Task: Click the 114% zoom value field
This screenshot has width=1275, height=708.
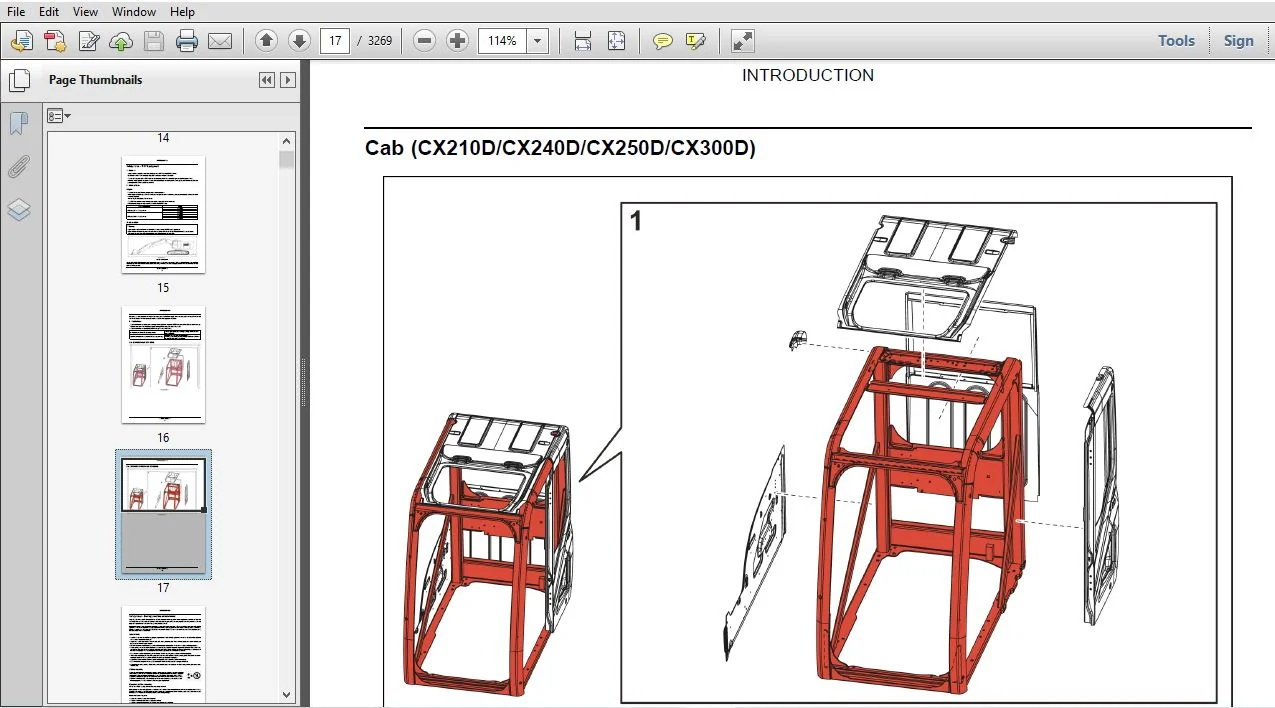Action: [503, 41]
